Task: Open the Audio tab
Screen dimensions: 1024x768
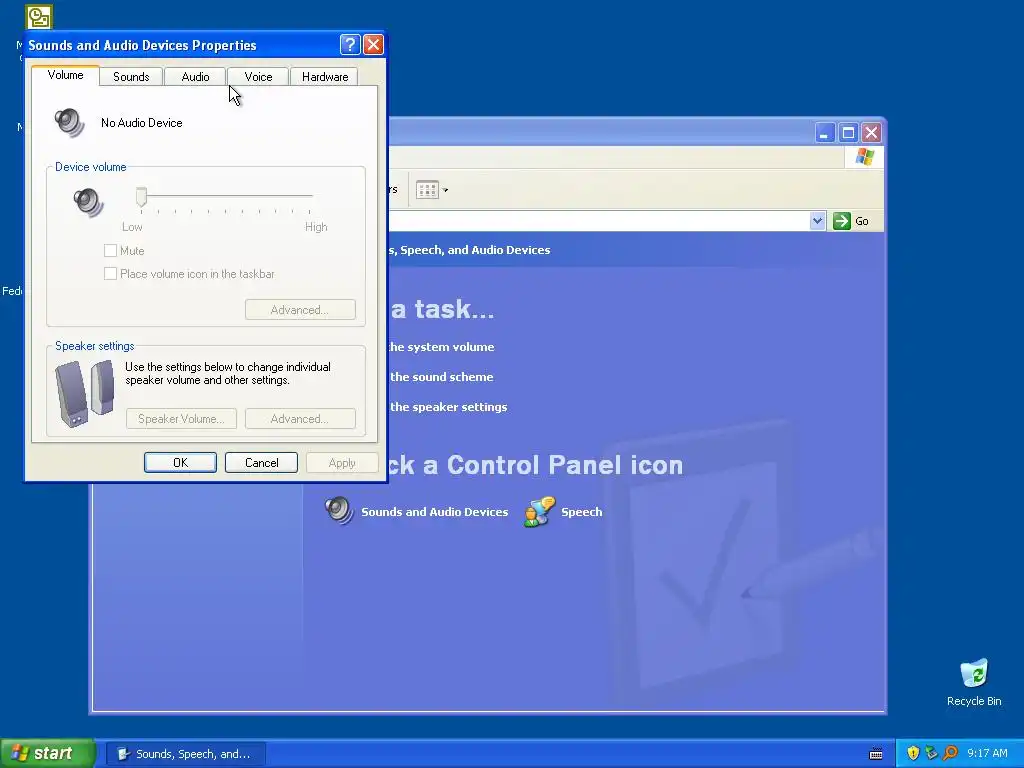Action: click(195, 76)
